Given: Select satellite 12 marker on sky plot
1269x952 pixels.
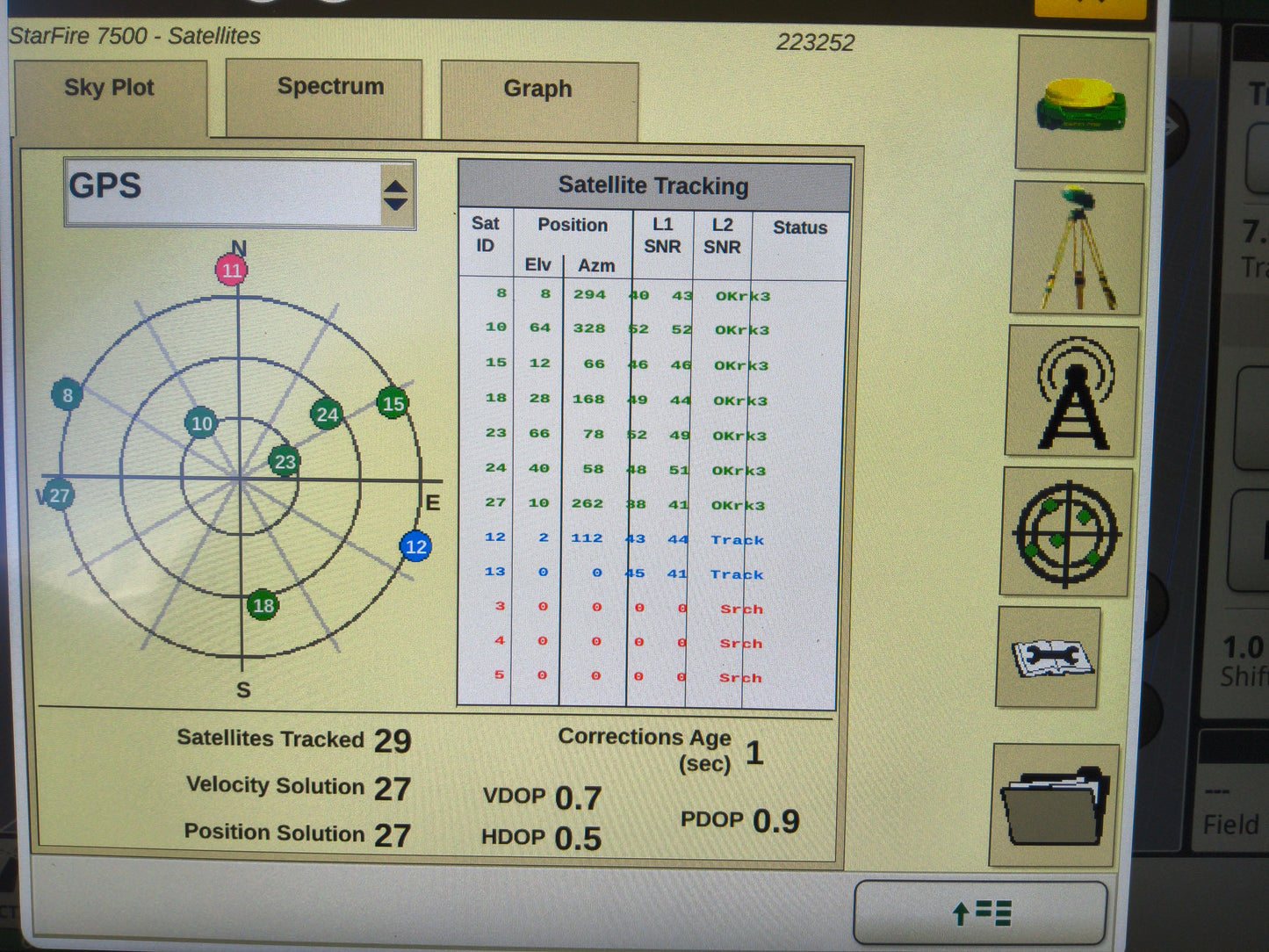Looking at the screenshot, I should (415, 547).
